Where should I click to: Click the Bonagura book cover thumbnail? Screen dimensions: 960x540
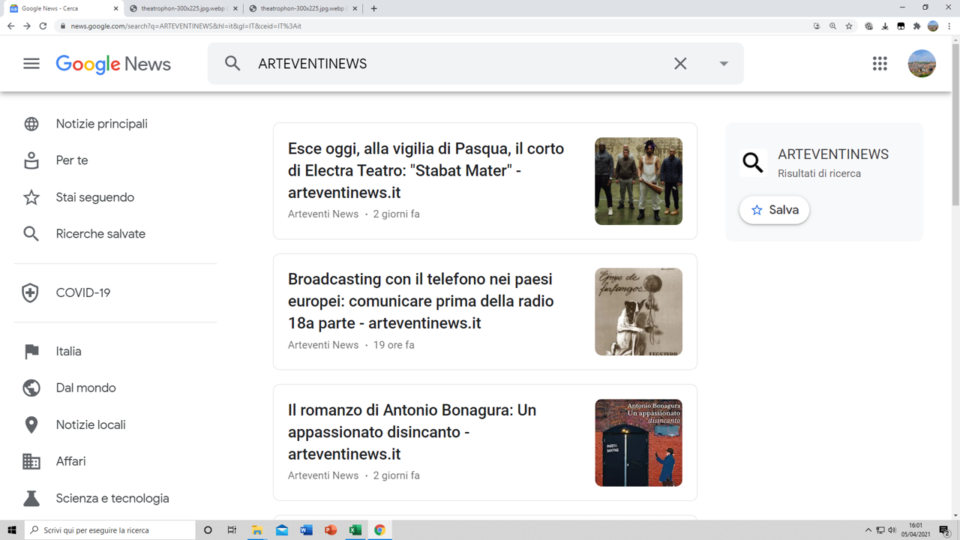click(639, 443)
